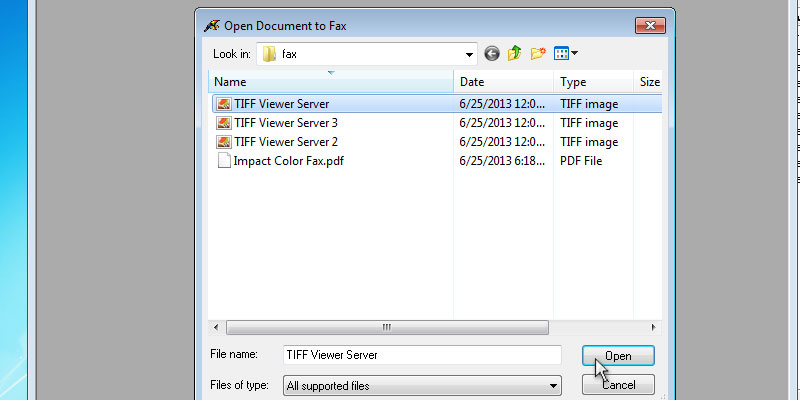This screenshot has height=400, width=800.
Task: Click the dialog's title bar application icon
Action: click(x=212, y=25)
